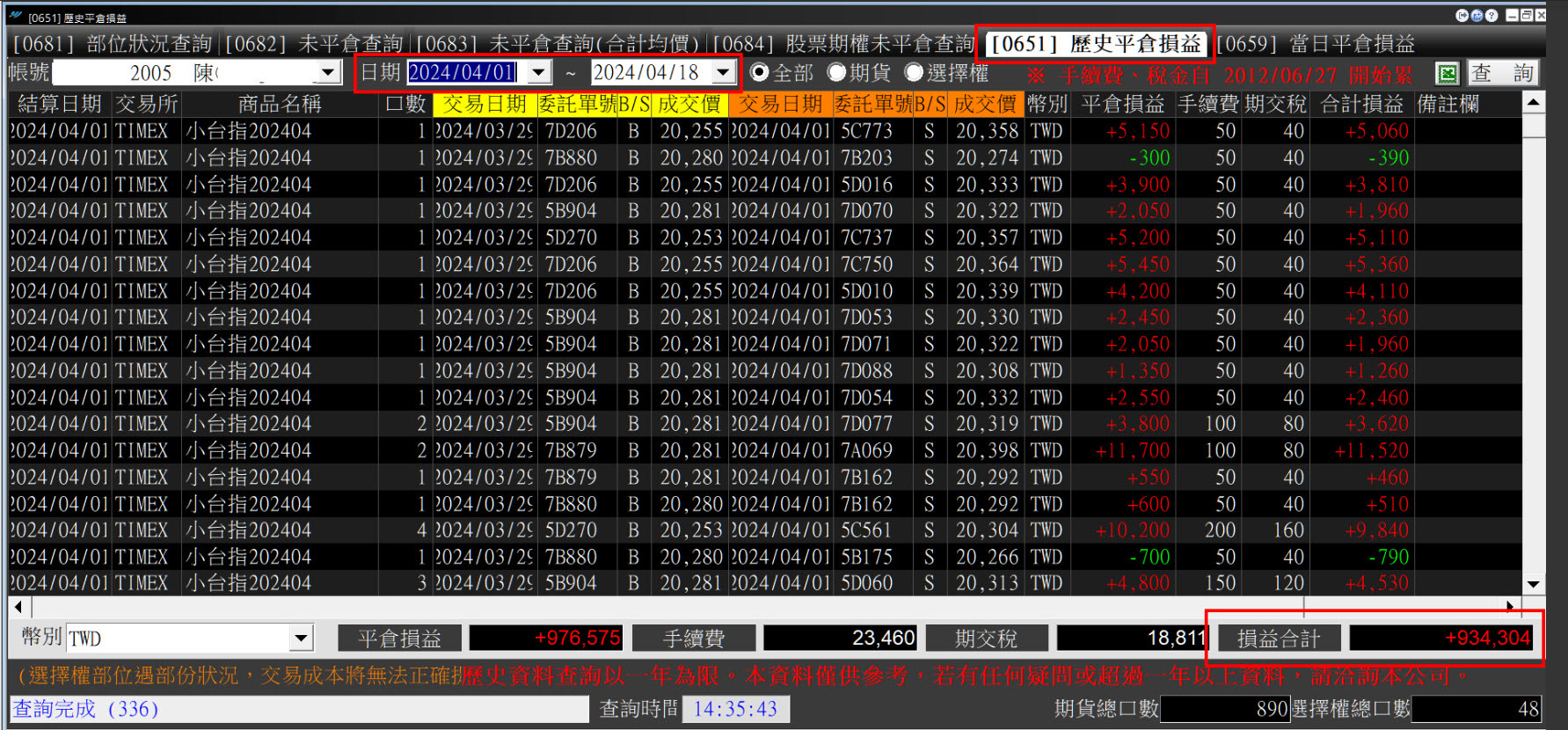Screen dimensions: 1568x730
Task: Click the blue pop-out window icon
Action: point(1477,16)
